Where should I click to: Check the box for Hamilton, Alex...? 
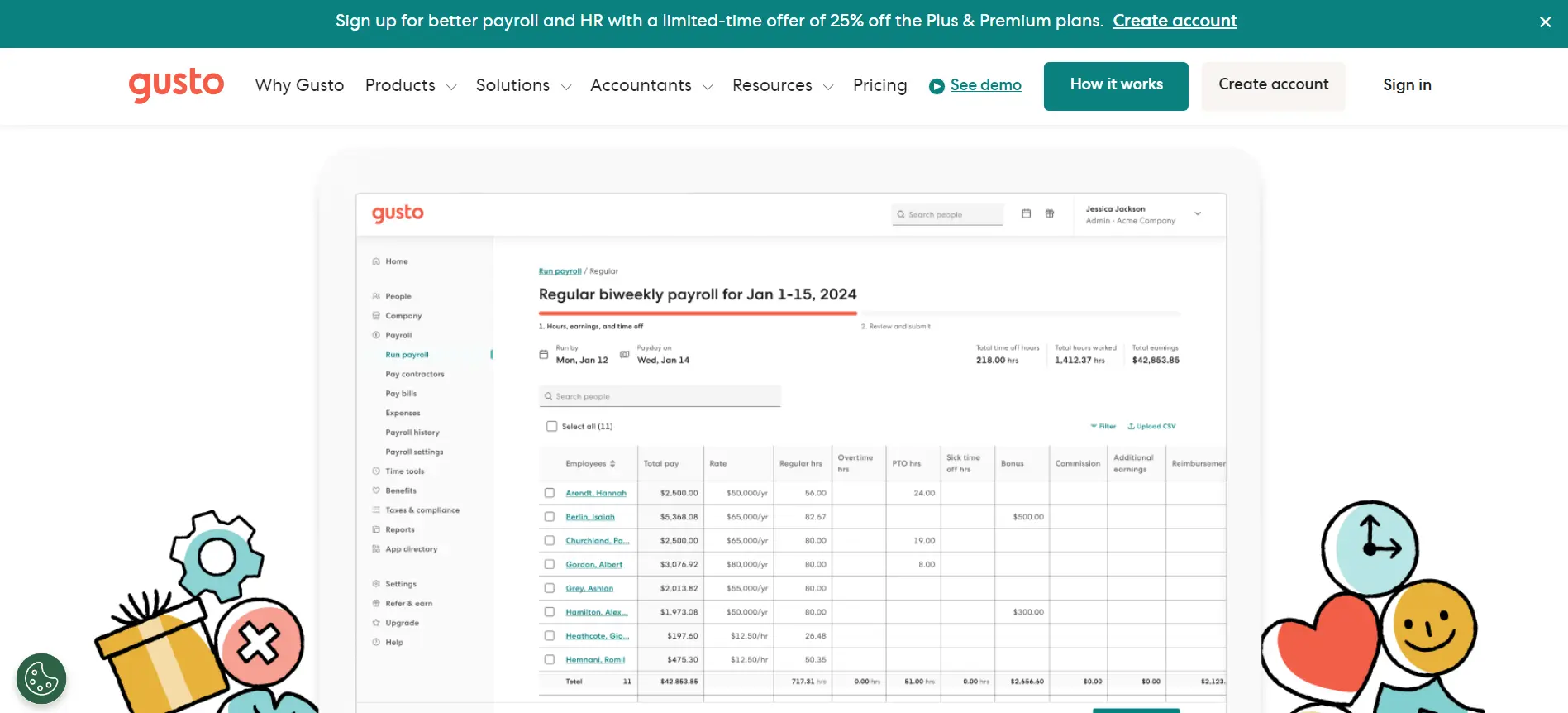click(x=550, y=612)
